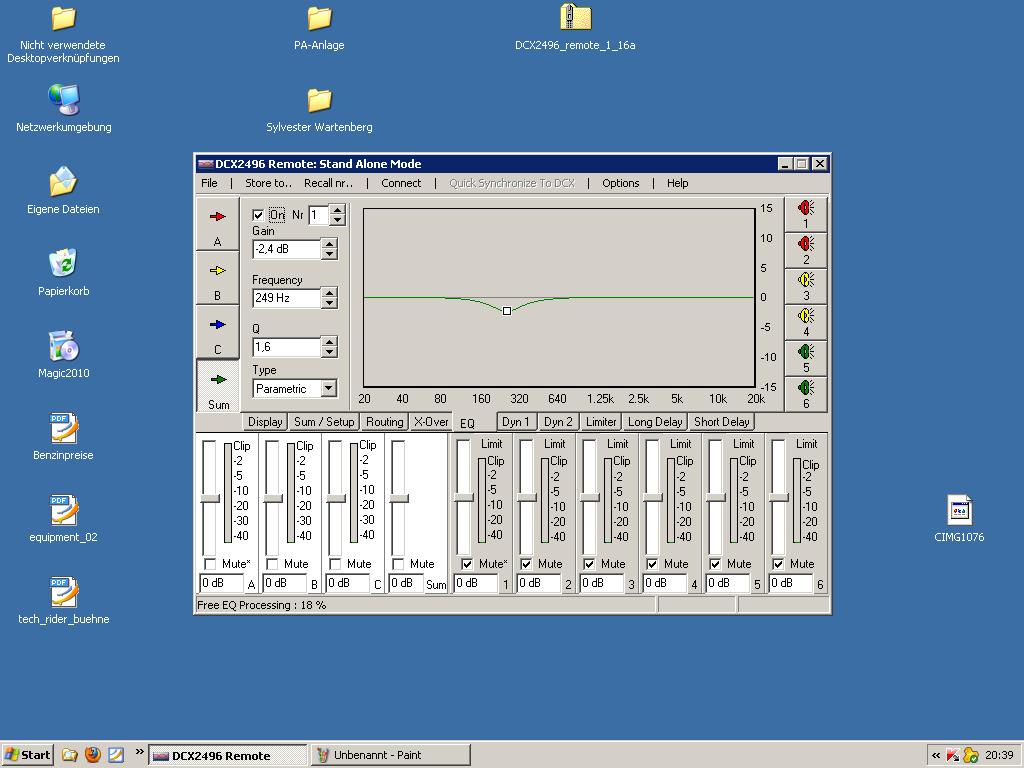Mute input channel C
Screen dimensions: 1024x768
pos(335,564)
